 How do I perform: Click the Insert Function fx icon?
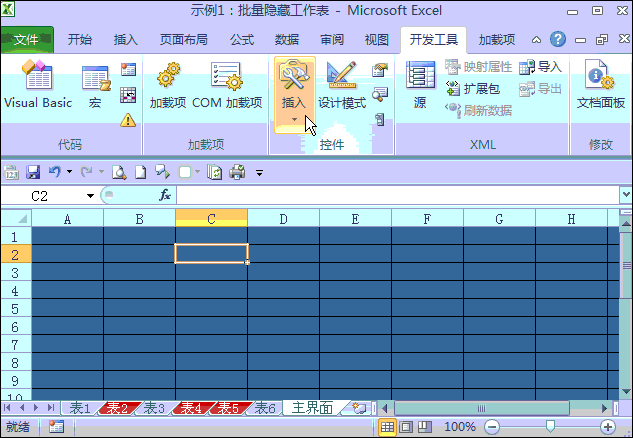[165, 195]
